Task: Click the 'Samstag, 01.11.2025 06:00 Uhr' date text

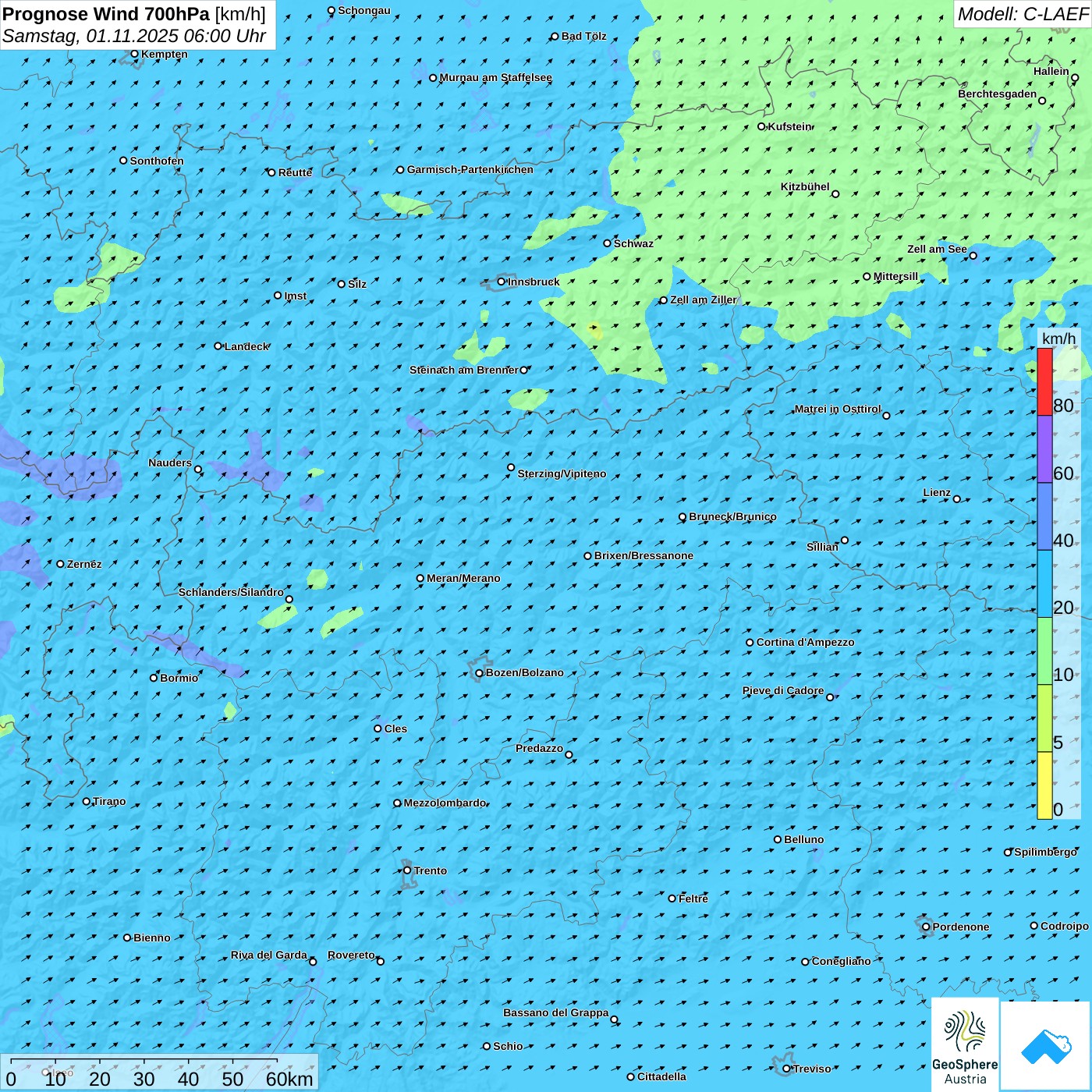Action: [x=134, y=36]
